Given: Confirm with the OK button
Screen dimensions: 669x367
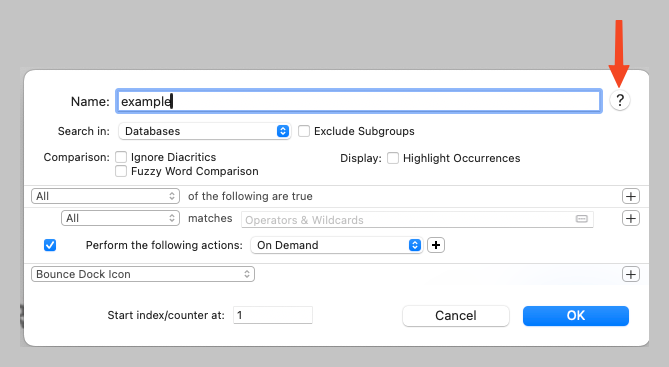Looking at the screenshot, I should 576,316.
